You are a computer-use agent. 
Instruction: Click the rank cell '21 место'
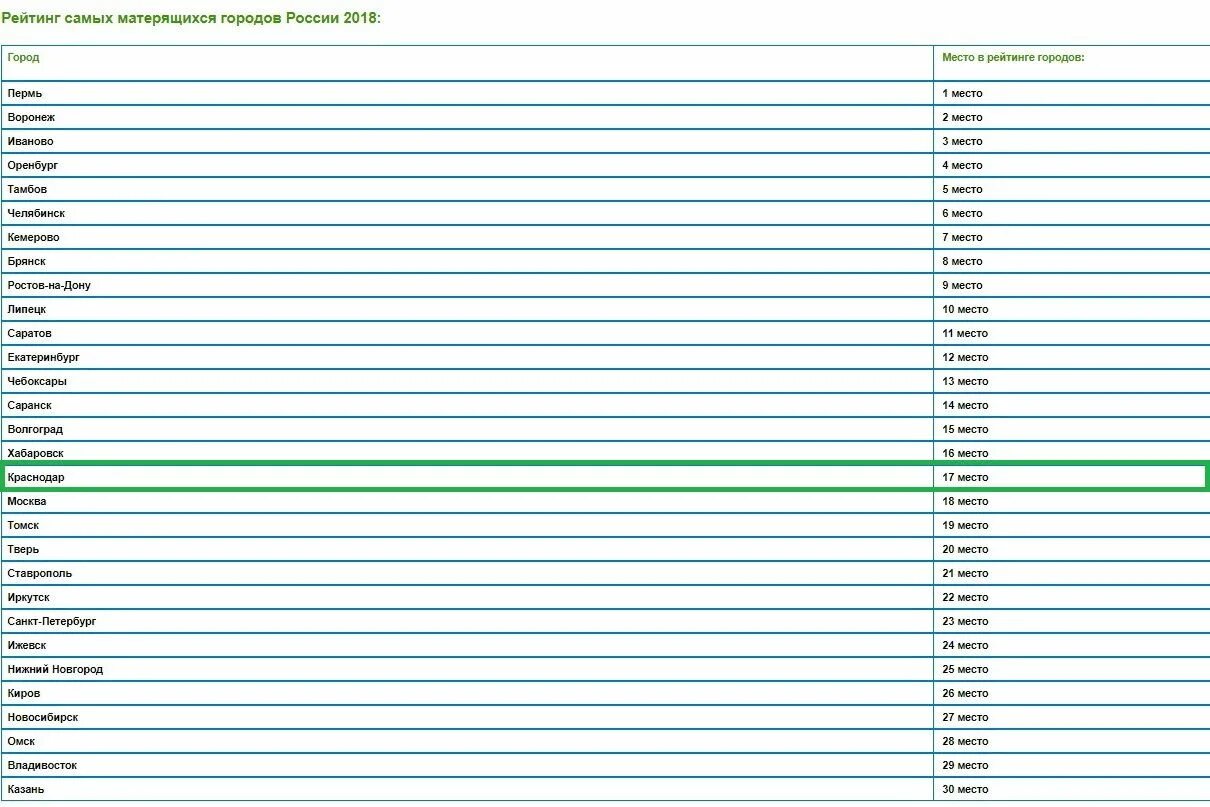pos(1072,573)
